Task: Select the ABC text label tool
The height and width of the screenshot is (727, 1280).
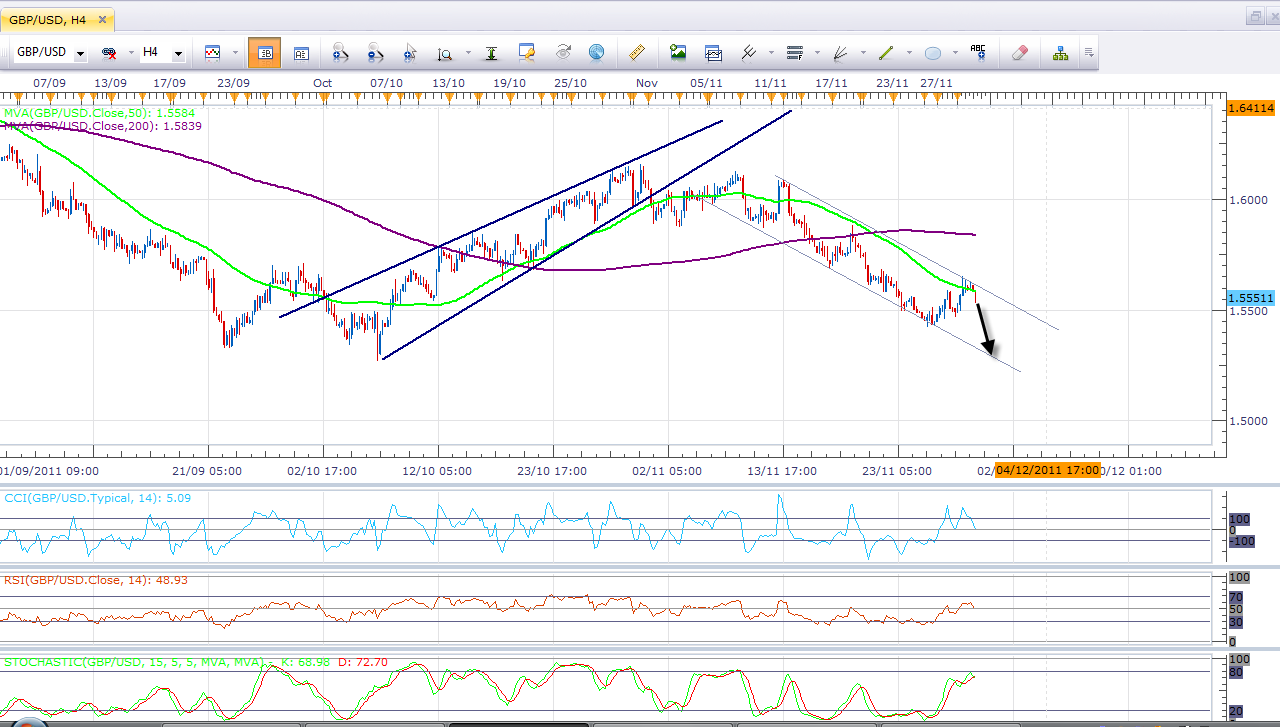Action: [x=978, y=52]
